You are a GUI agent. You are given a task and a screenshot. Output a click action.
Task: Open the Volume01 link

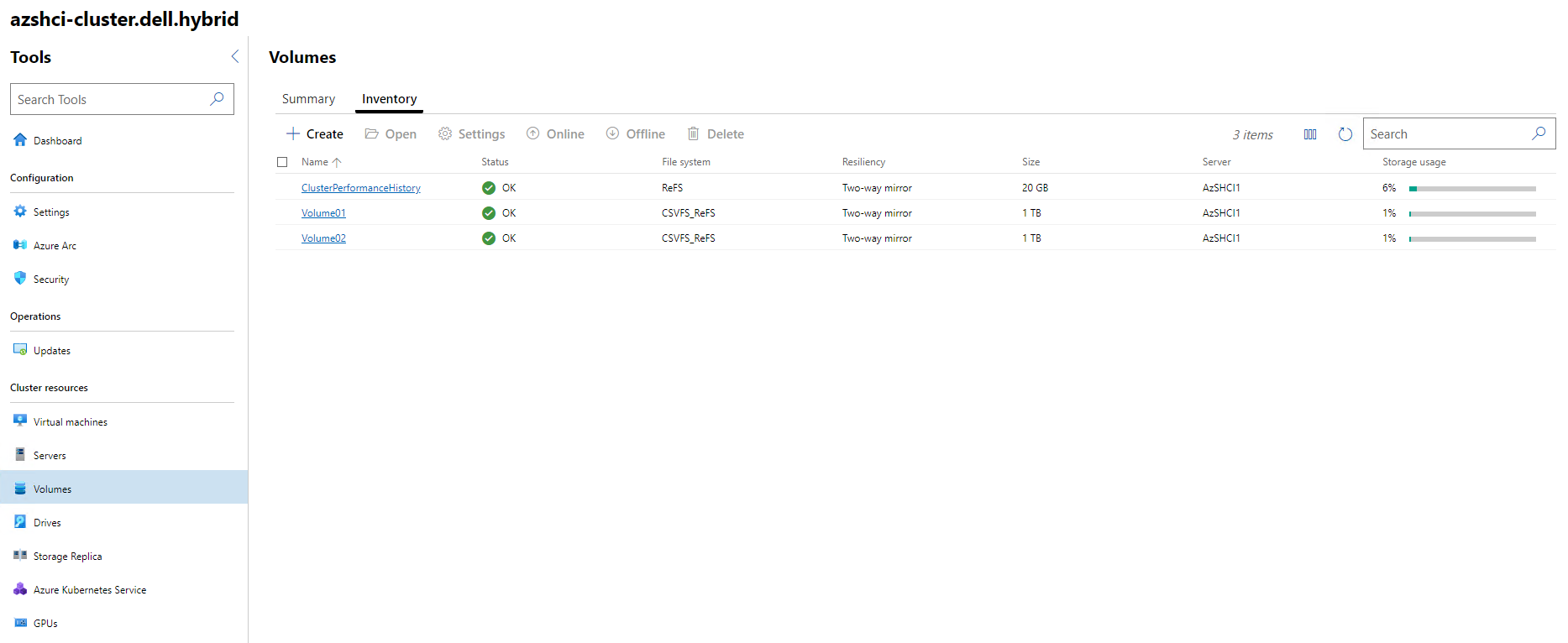point(323,213)
